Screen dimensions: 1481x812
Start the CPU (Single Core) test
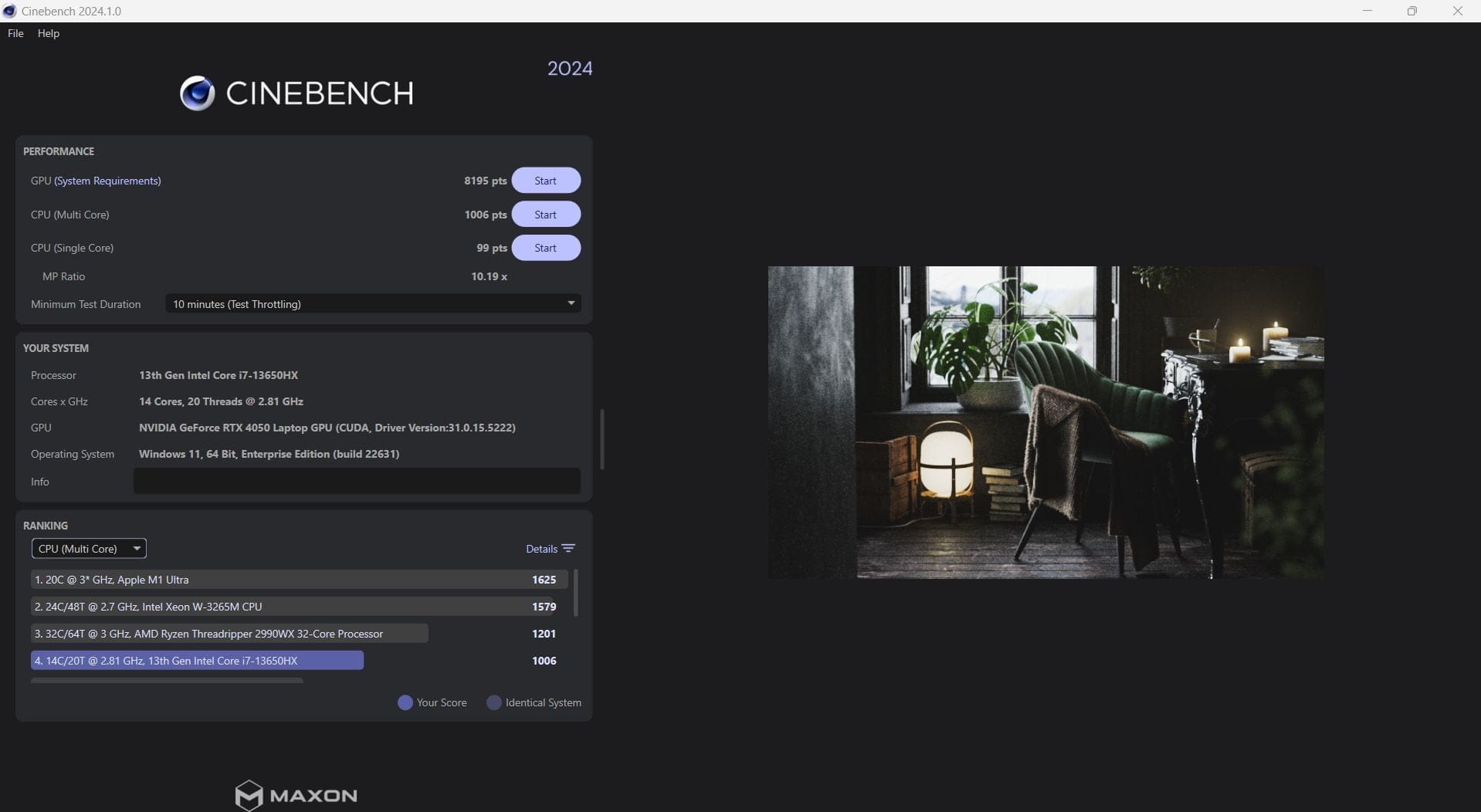(546, 248)
